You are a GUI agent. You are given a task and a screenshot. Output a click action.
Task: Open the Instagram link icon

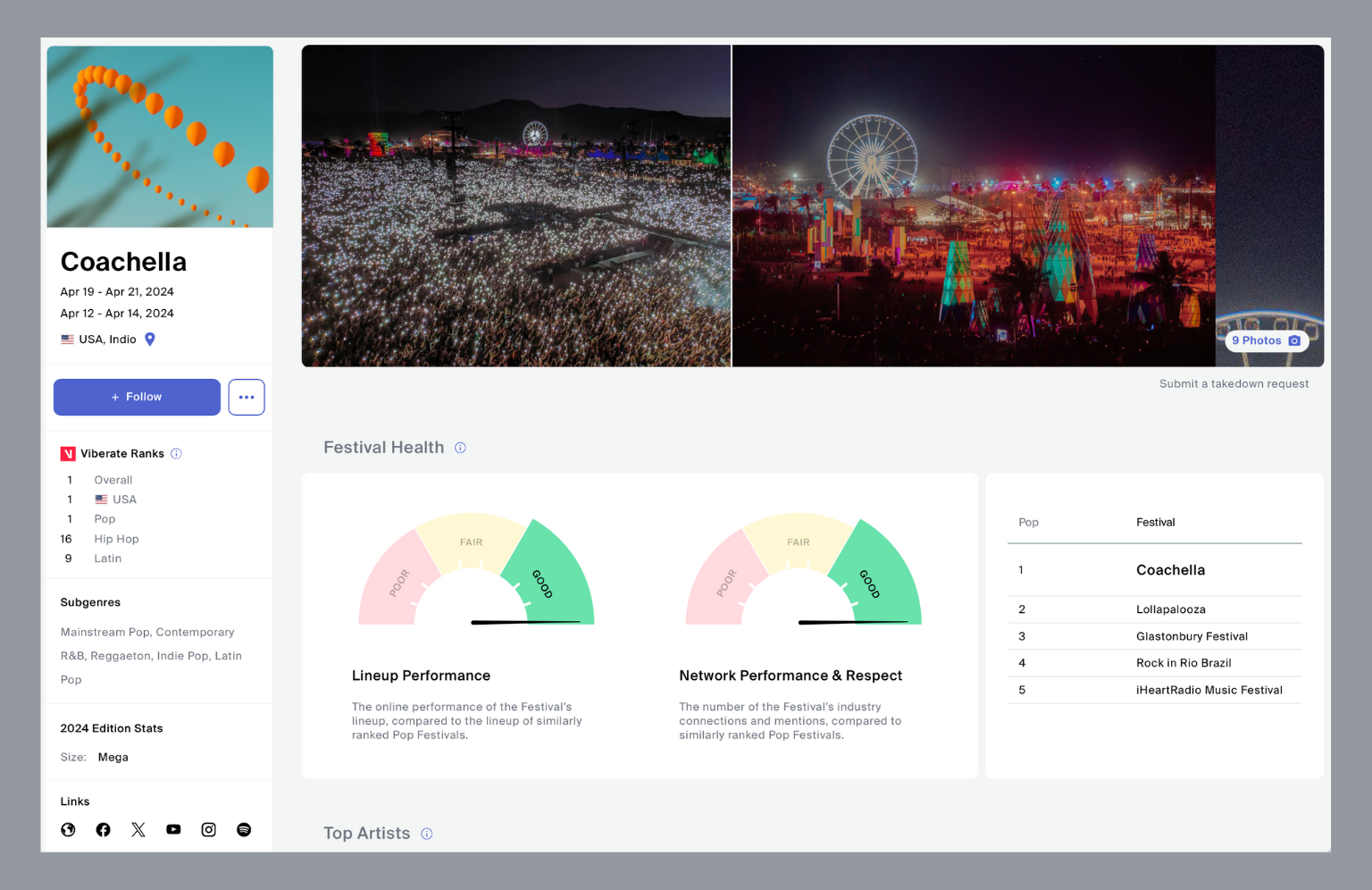coord(209,830)
